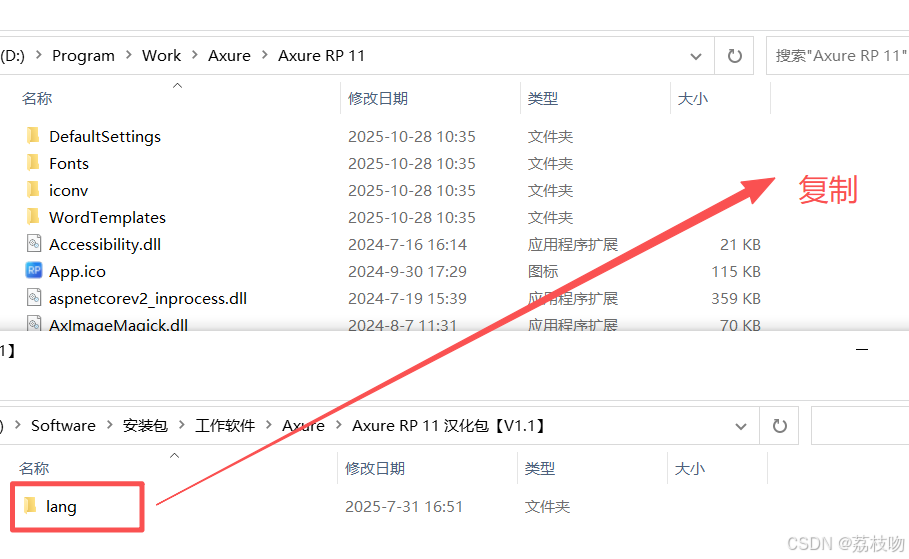Navigate to Axure in the top breadcrumb
Image resolution: width=909 pixels, height=559 pixels.
coord(230,56)
